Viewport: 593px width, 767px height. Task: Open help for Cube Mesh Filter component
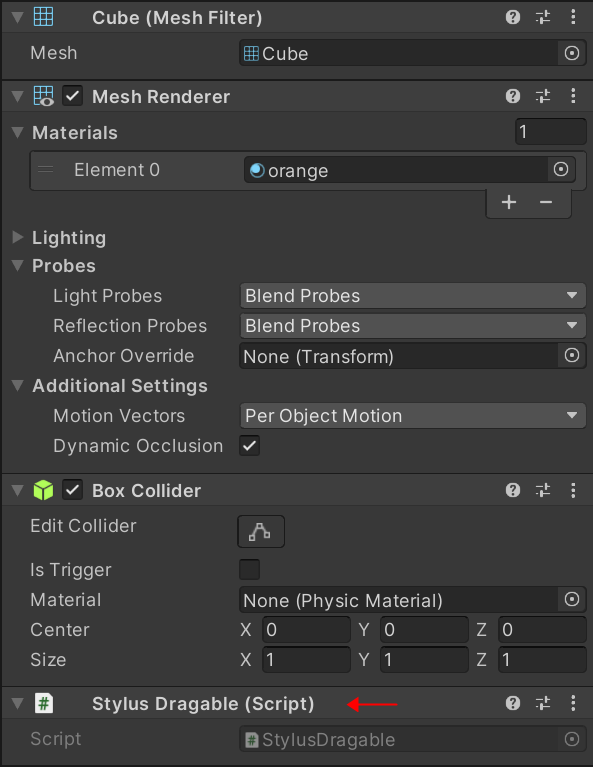pos(513,18)
